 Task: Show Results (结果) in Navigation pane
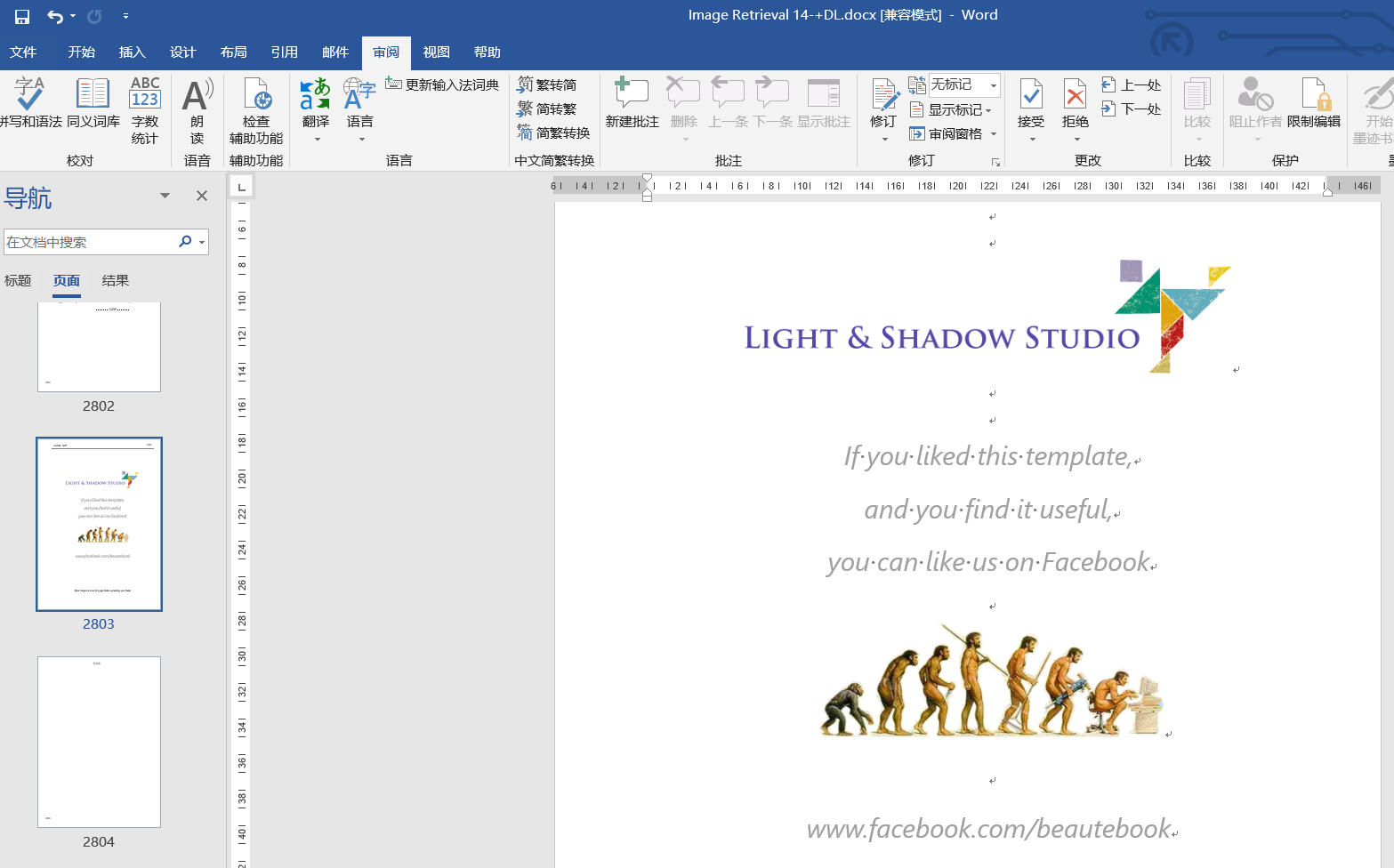pyautogui.click(x=116, y=281)
